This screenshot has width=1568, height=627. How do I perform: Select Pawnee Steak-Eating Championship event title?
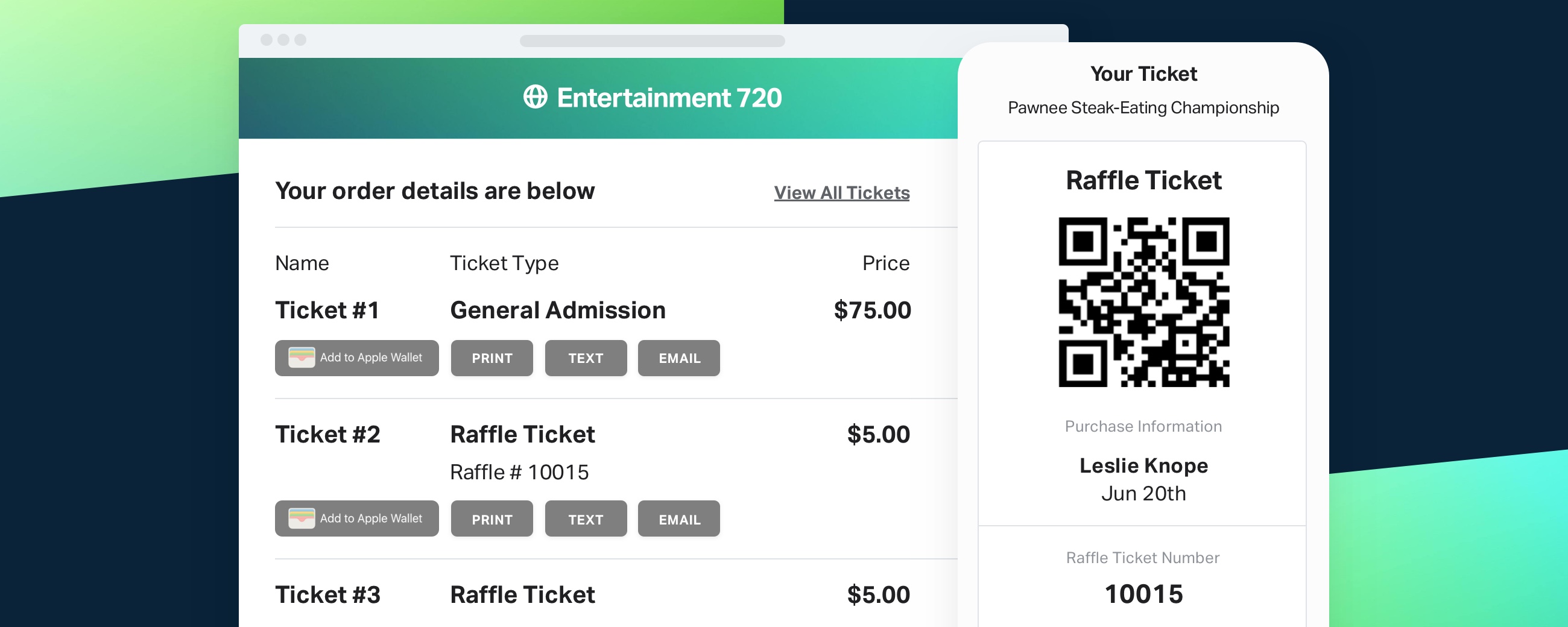point(1143,107)
